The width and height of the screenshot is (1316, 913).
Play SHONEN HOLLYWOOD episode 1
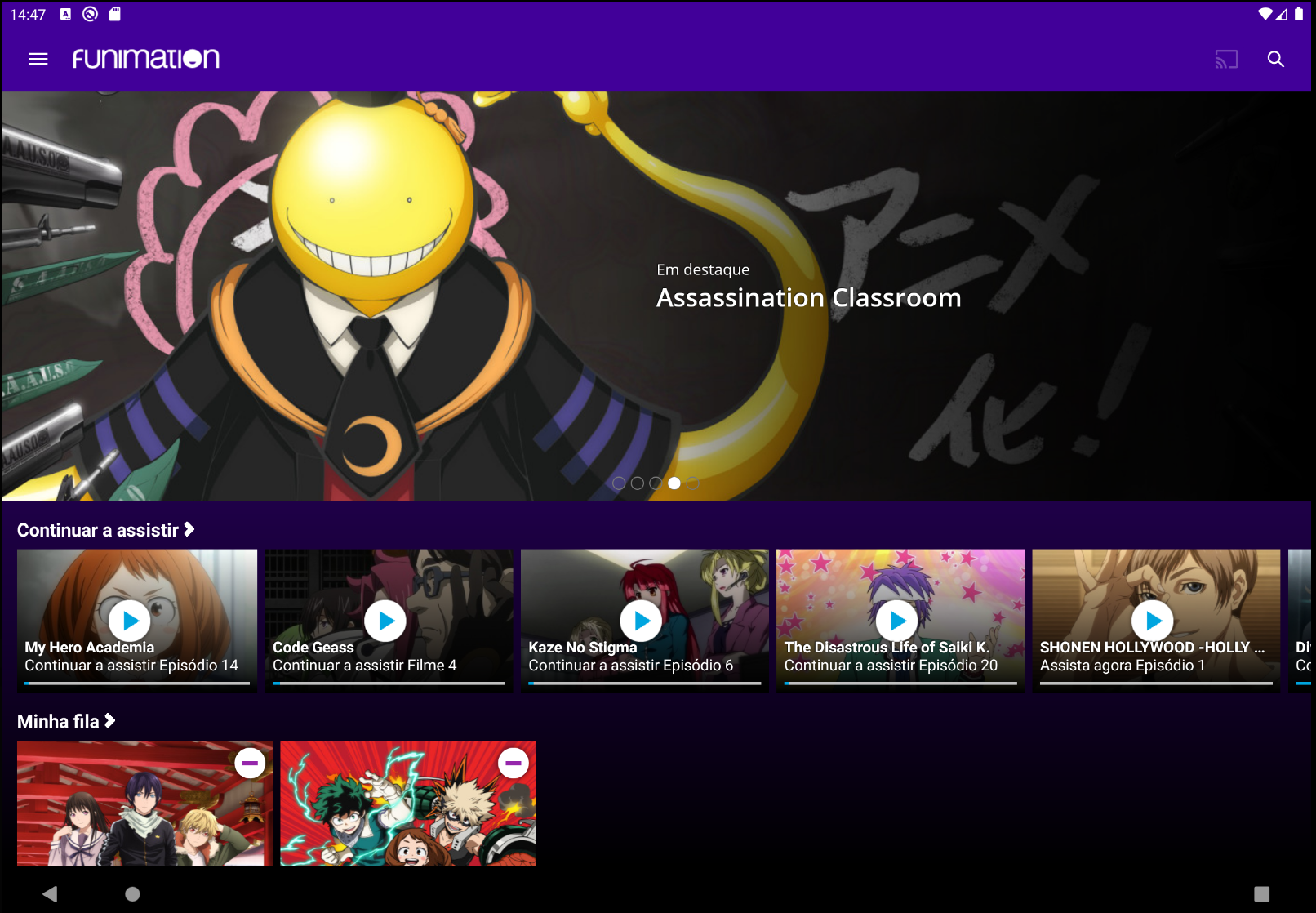pyautogui.click(x=1153, y=621)
